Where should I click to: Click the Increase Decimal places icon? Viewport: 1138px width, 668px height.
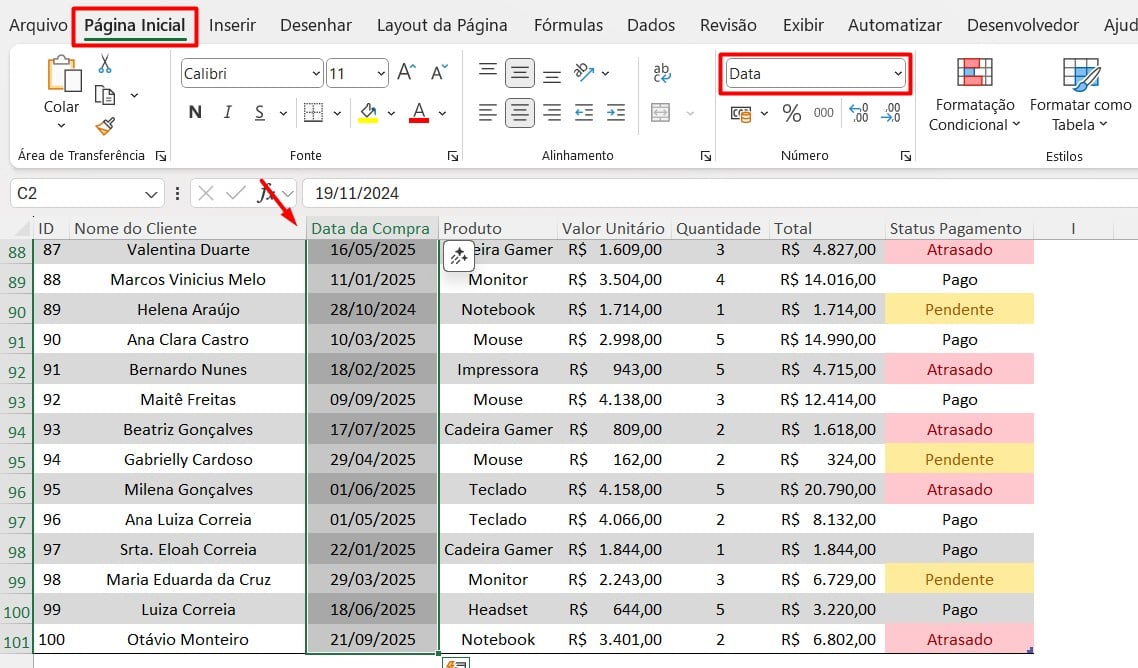(x=858, y=113)
